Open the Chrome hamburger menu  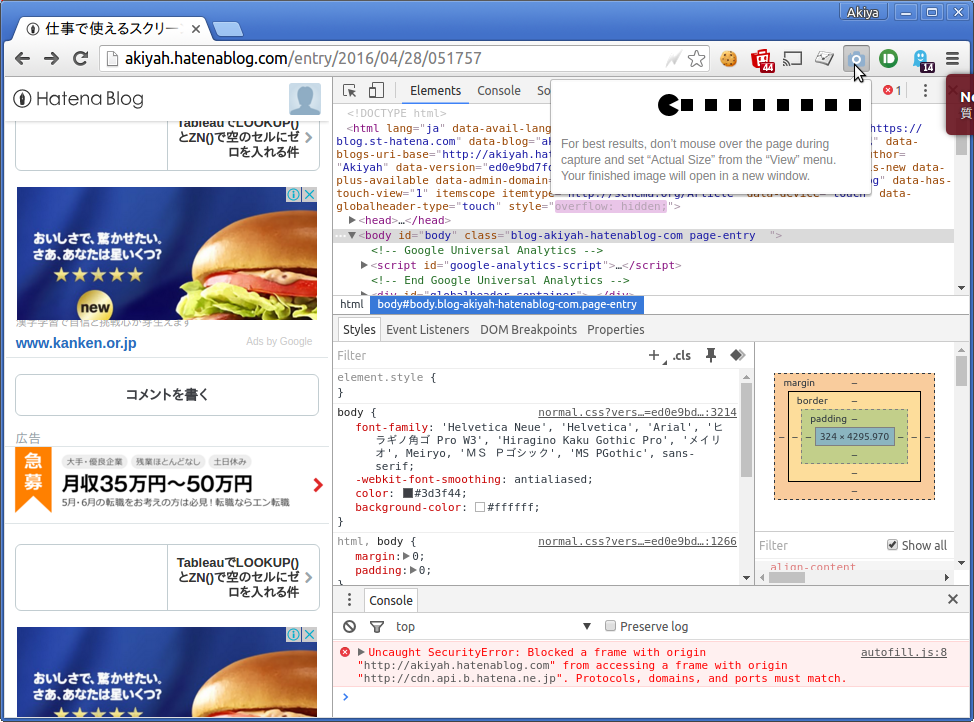click(952, 58)
